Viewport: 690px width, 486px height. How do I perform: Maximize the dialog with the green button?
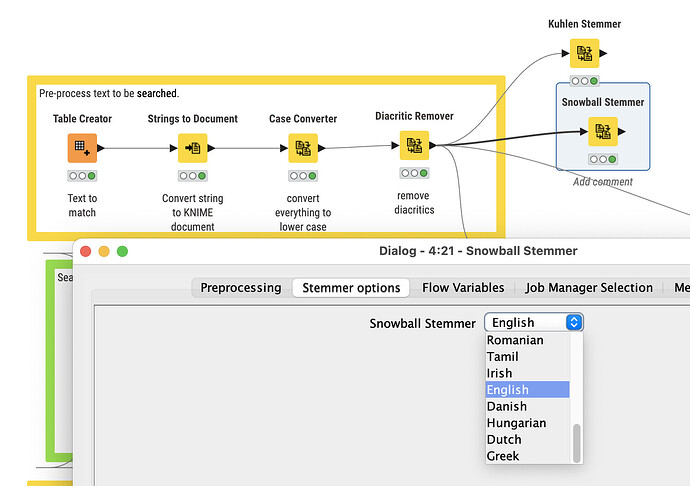point(122,251)
